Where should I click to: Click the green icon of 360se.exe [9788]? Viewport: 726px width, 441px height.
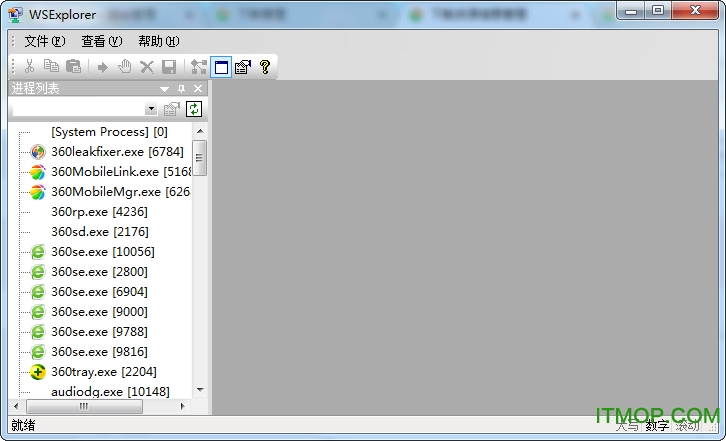click(38, 332)
